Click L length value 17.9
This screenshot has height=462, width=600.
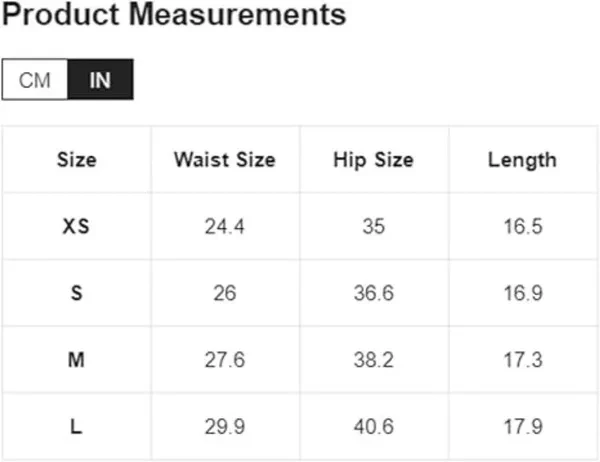(x=522, y=427)
